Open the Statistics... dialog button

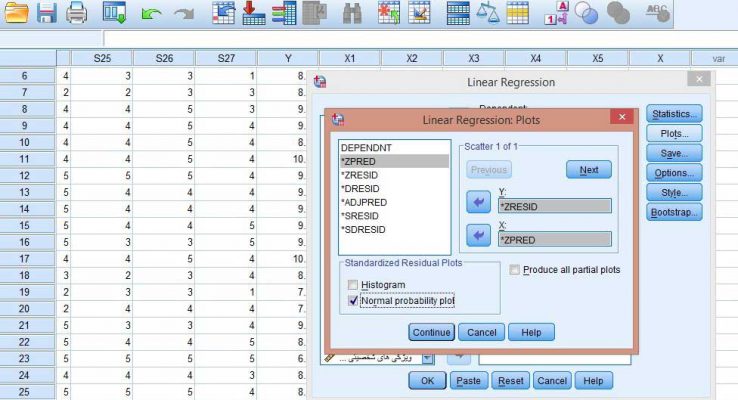pos(674,114)
